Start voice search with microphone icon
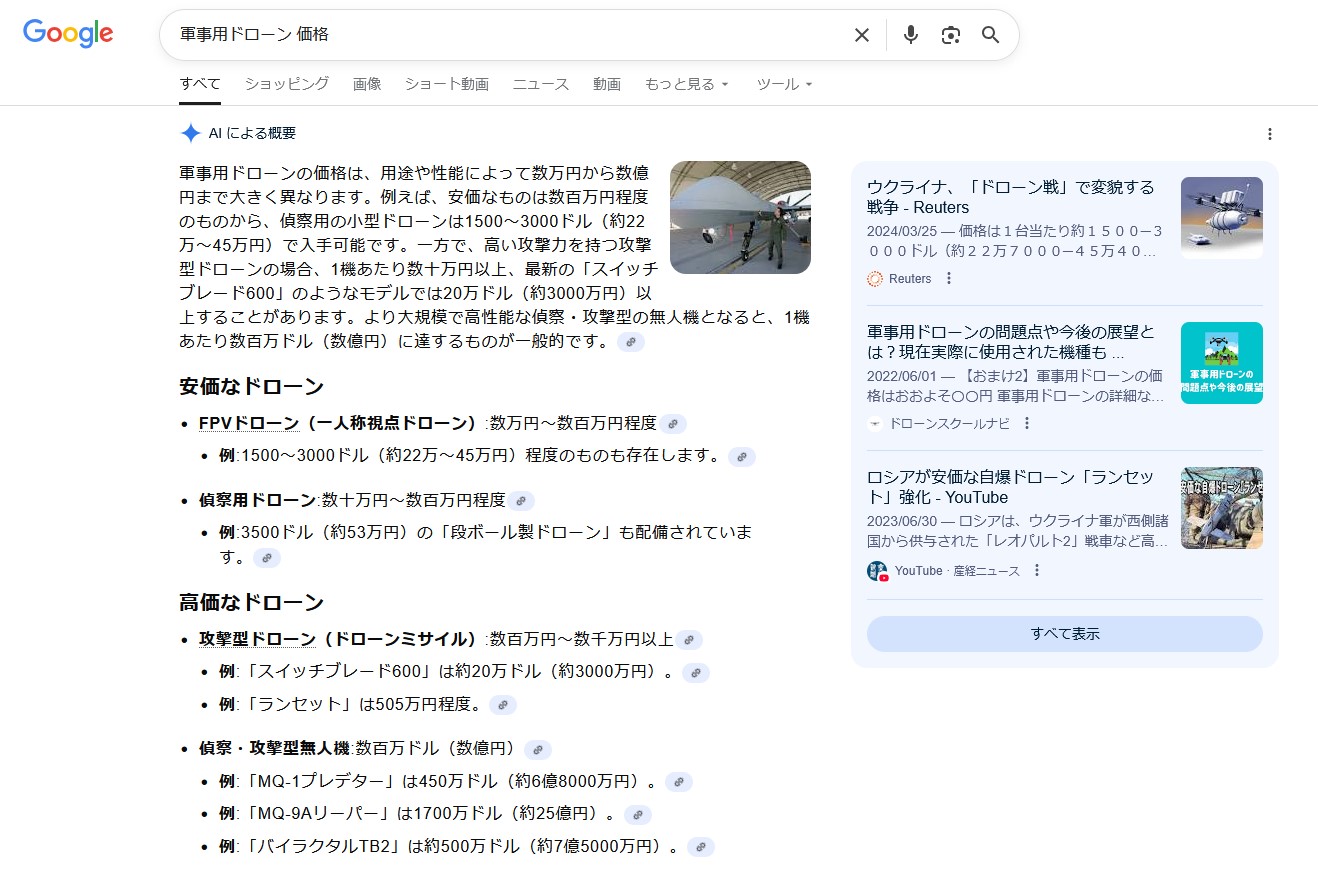Image resolution: width=1318 pixels, height=871 pixels. pyautogui.click(x=910, y=35)
